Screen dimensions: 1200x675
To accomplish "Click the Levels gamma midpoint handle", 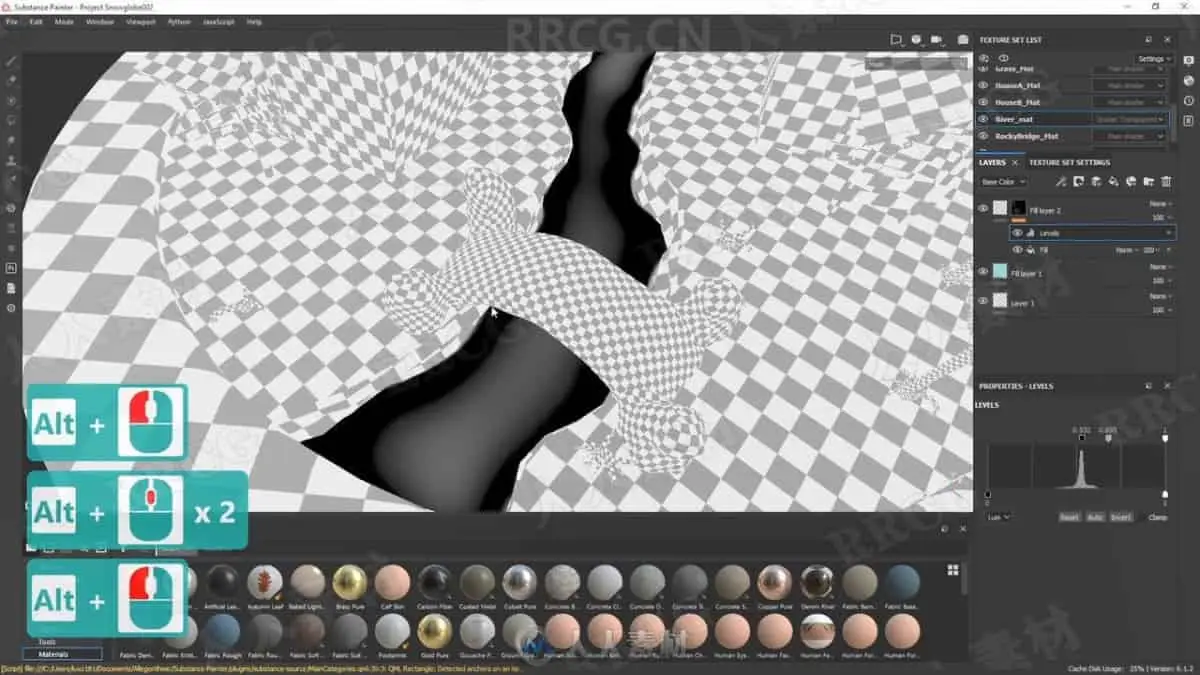I will [1107, 437].
